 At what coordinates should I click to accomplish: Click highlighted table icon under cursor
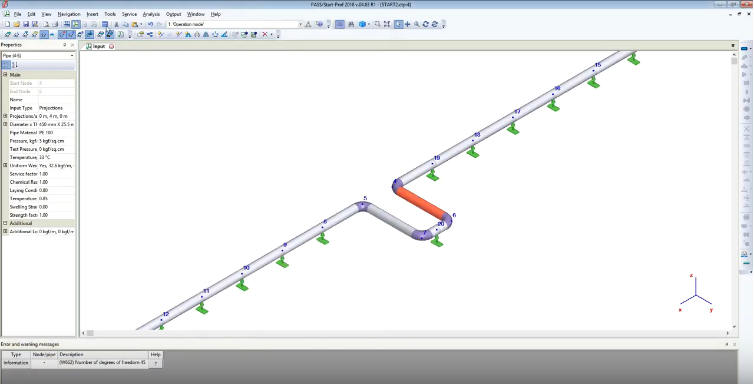point(105,24)
